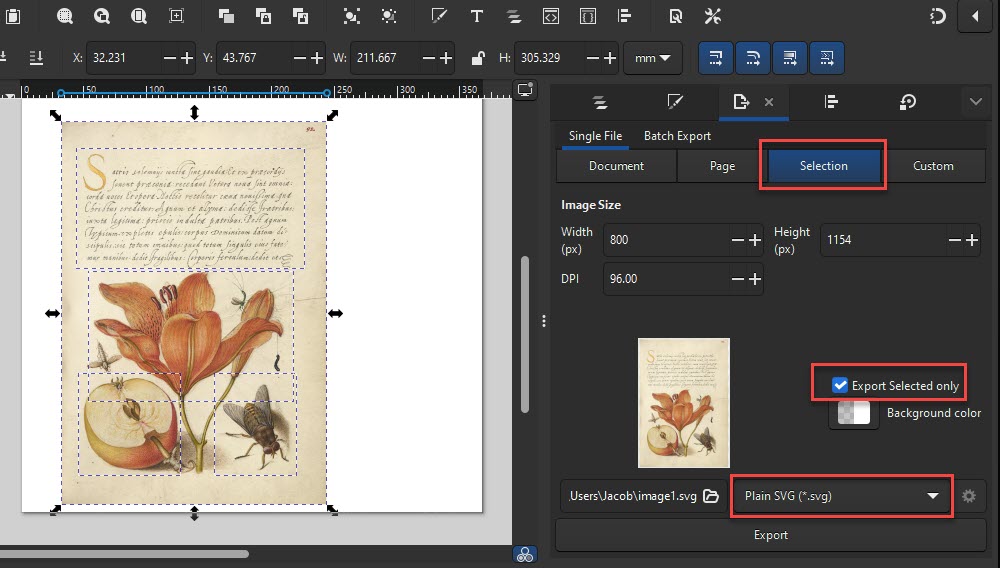Click the wrench preferences icon in toolbar
This screenshot has height=568, width=1000.
point(713,16)
